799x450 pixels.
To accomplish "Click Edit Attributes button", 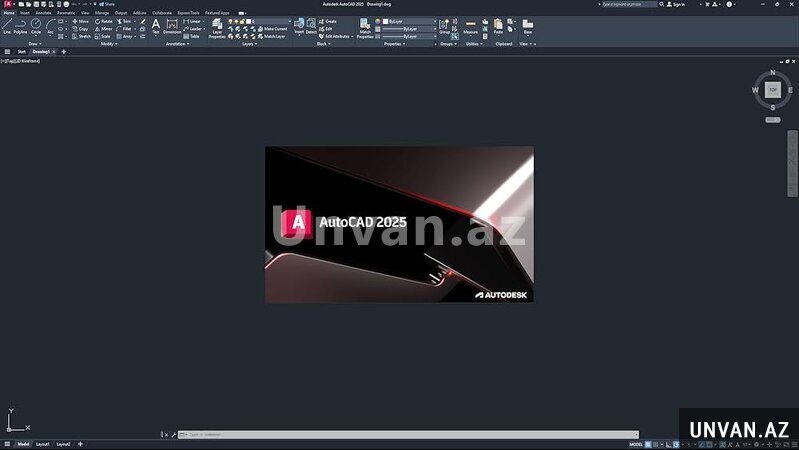I will point(335,36).
